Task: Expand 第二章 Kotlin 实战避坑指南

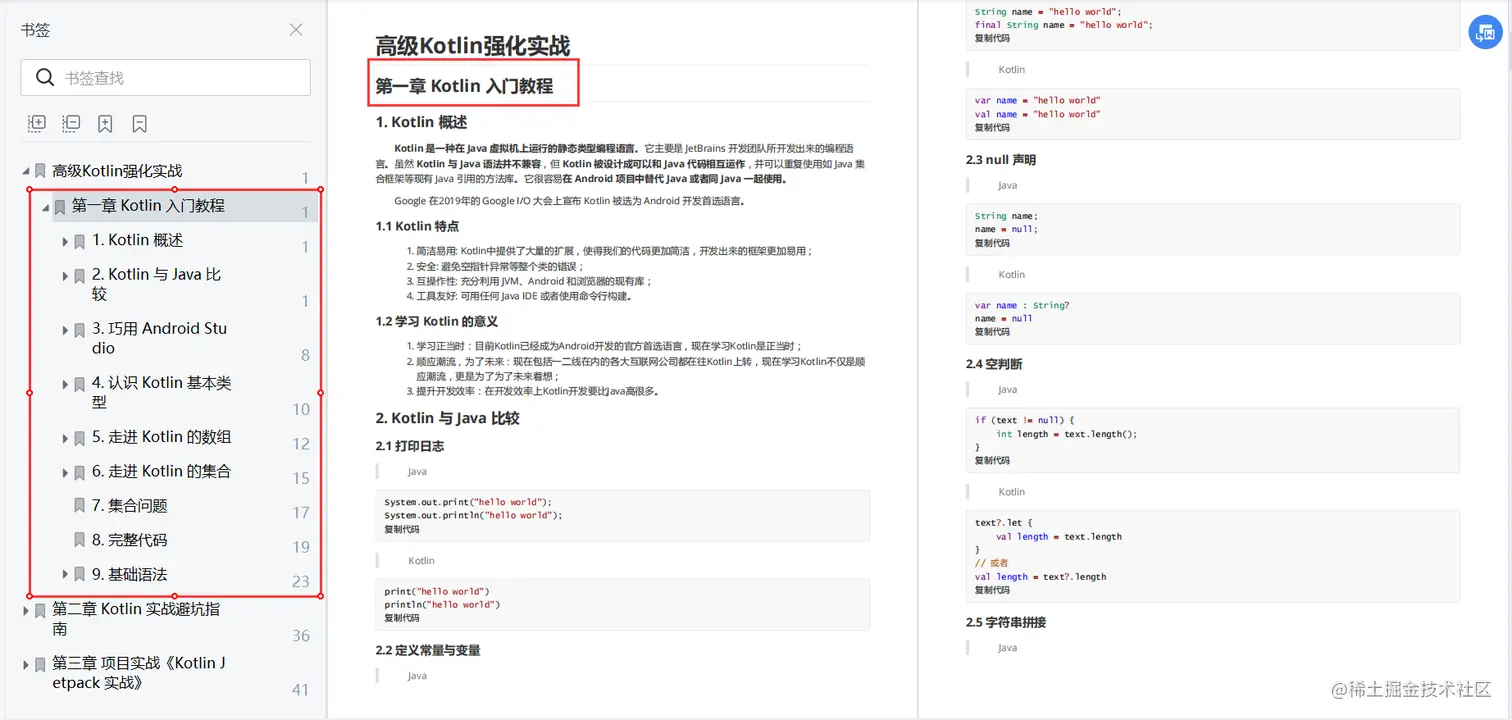Action: click(25, 609)
